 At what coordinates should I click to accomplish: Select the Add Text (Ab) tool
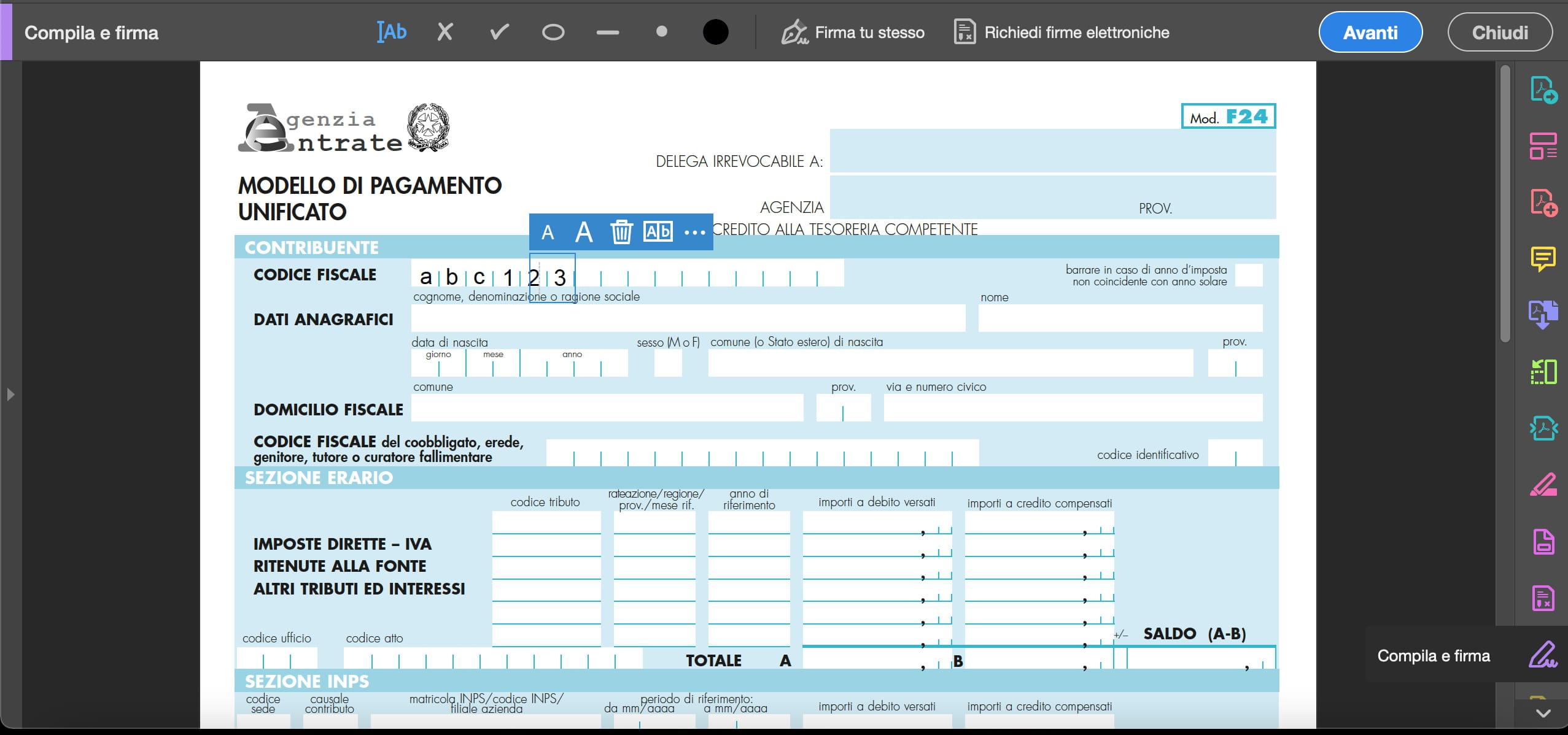coord(392,32)
